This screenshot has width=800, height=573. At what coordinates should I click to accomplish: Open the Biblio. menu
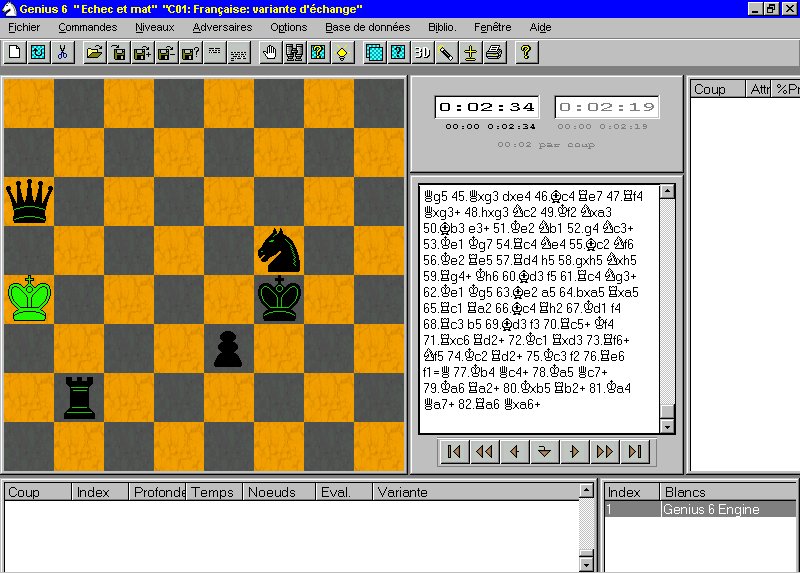[442, 27]
